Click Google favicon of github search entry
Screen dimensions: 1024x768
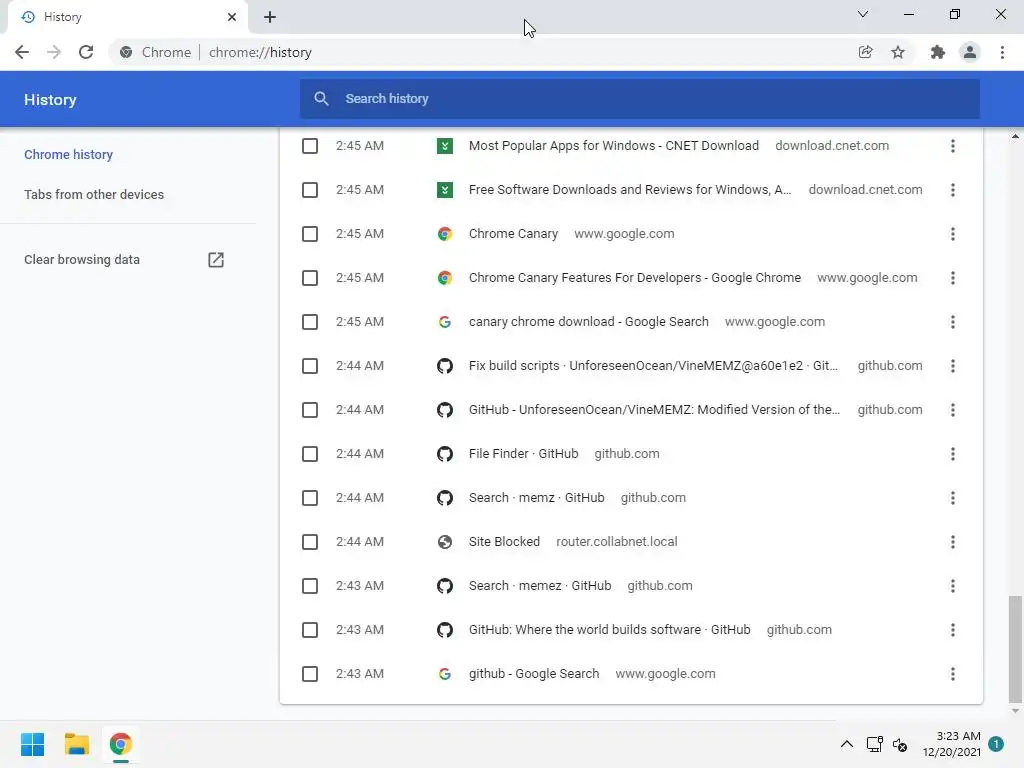pyautogui.click(x=445, y=674)
